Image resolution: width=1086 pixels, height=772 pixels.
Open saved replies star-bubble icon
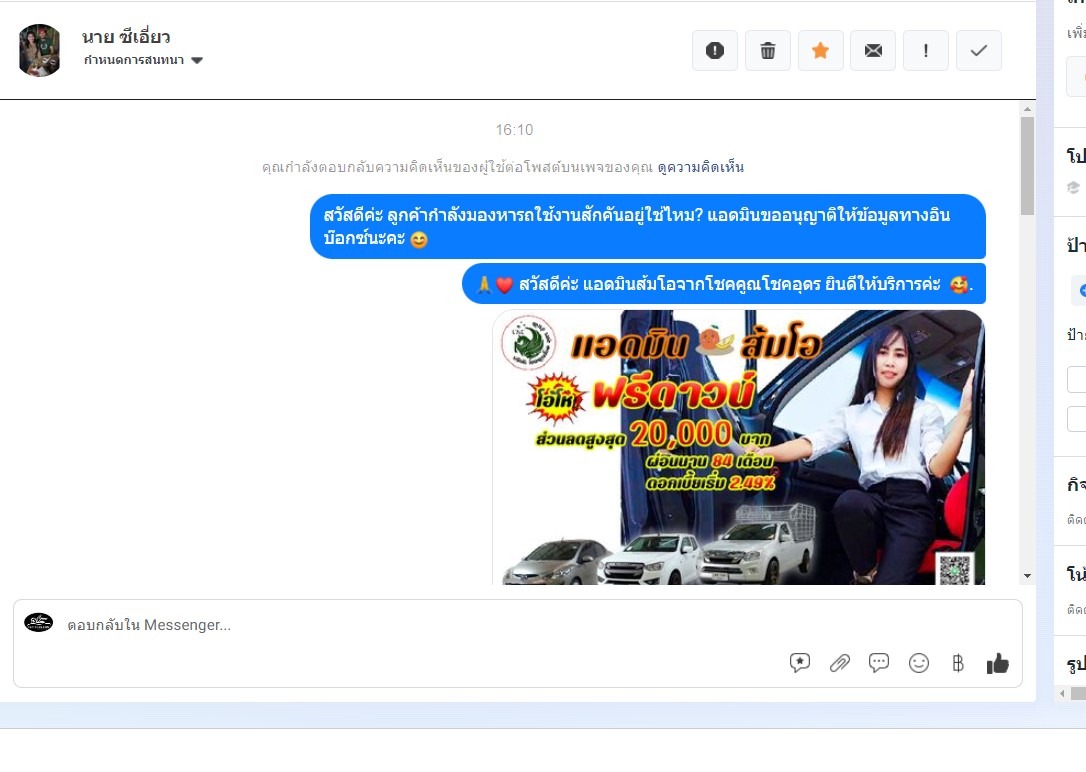(x=800, y=663)
